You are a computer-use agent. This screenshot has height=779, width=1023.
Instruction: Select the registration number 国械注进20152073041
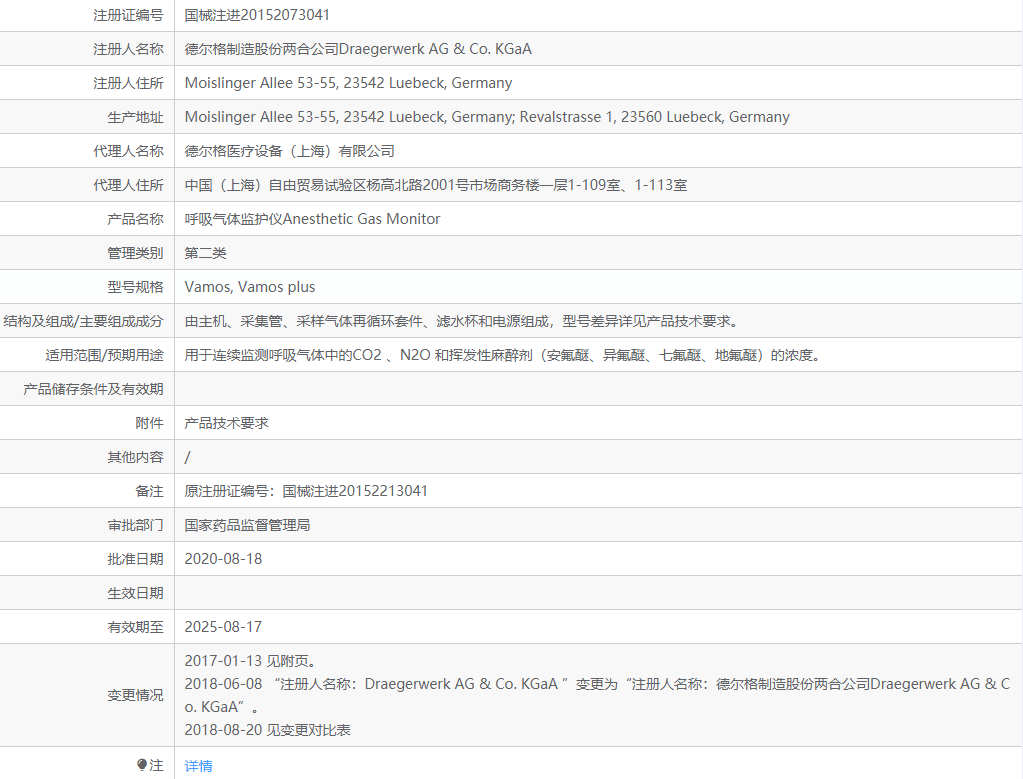257,15
